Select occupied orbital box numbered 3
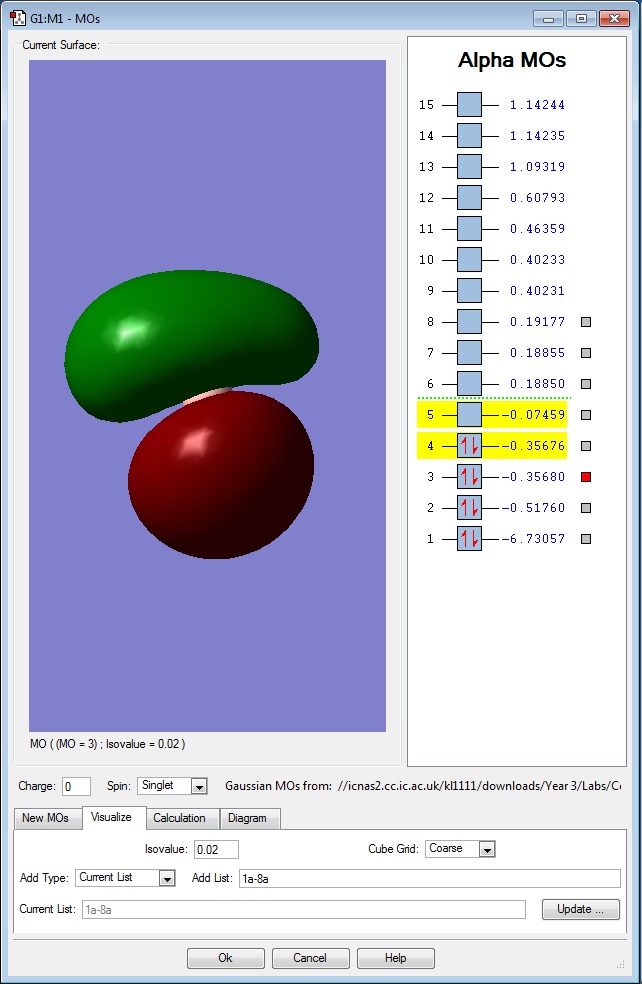Viewport: 642px width, 984px height. pos(469,477)
